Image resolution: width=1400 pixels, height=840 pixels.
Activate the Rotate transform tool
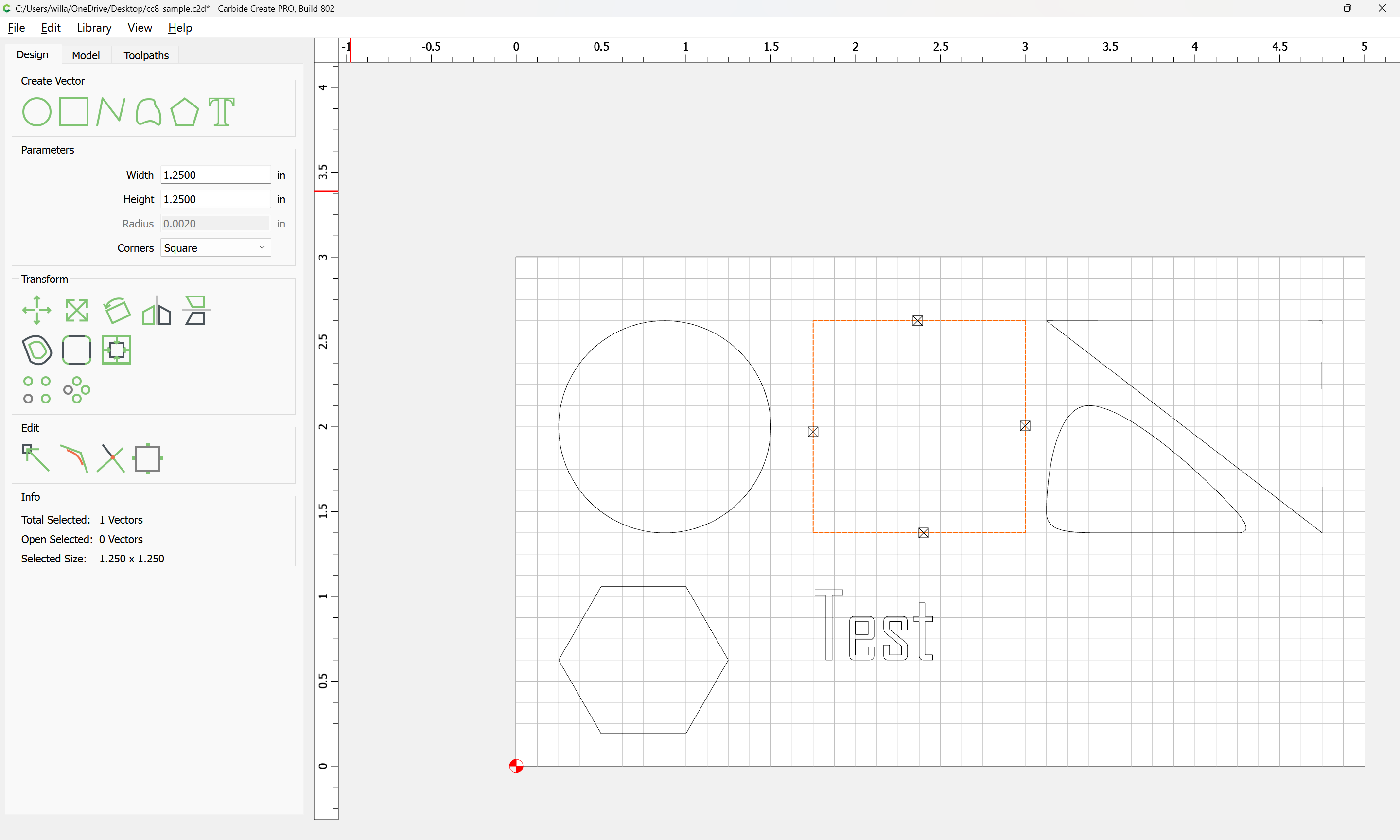click(117, 310)
